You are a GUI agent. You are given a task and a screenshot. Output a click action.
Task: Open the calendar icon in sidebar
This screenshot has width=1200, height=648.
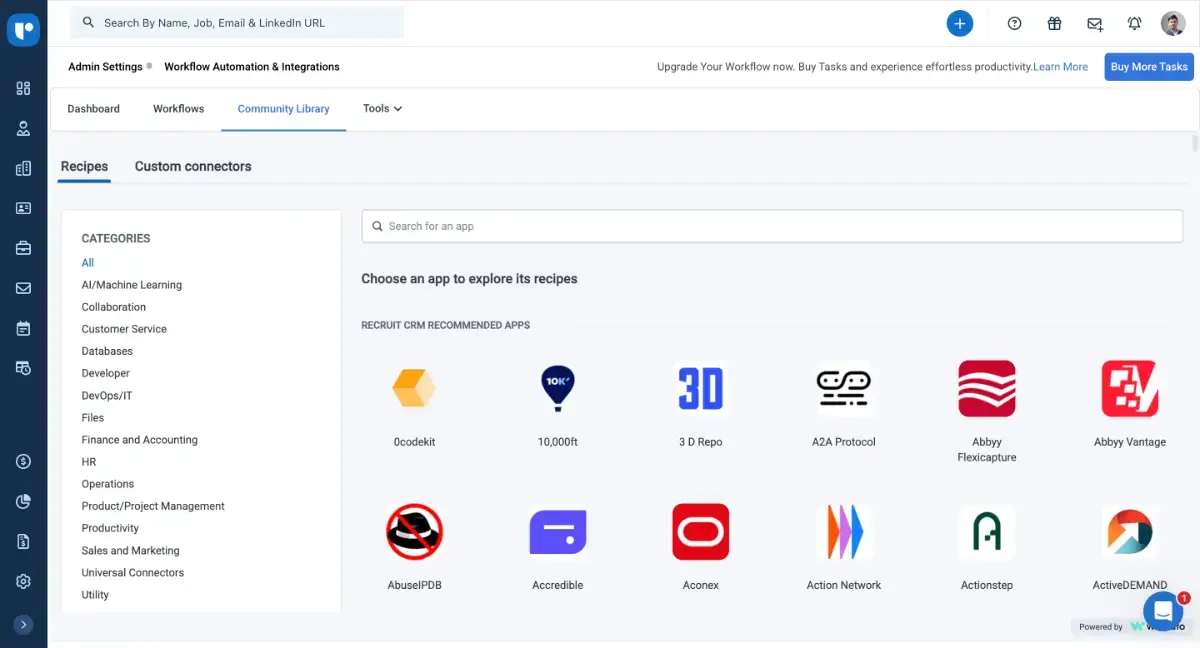(x=23, y=328)
